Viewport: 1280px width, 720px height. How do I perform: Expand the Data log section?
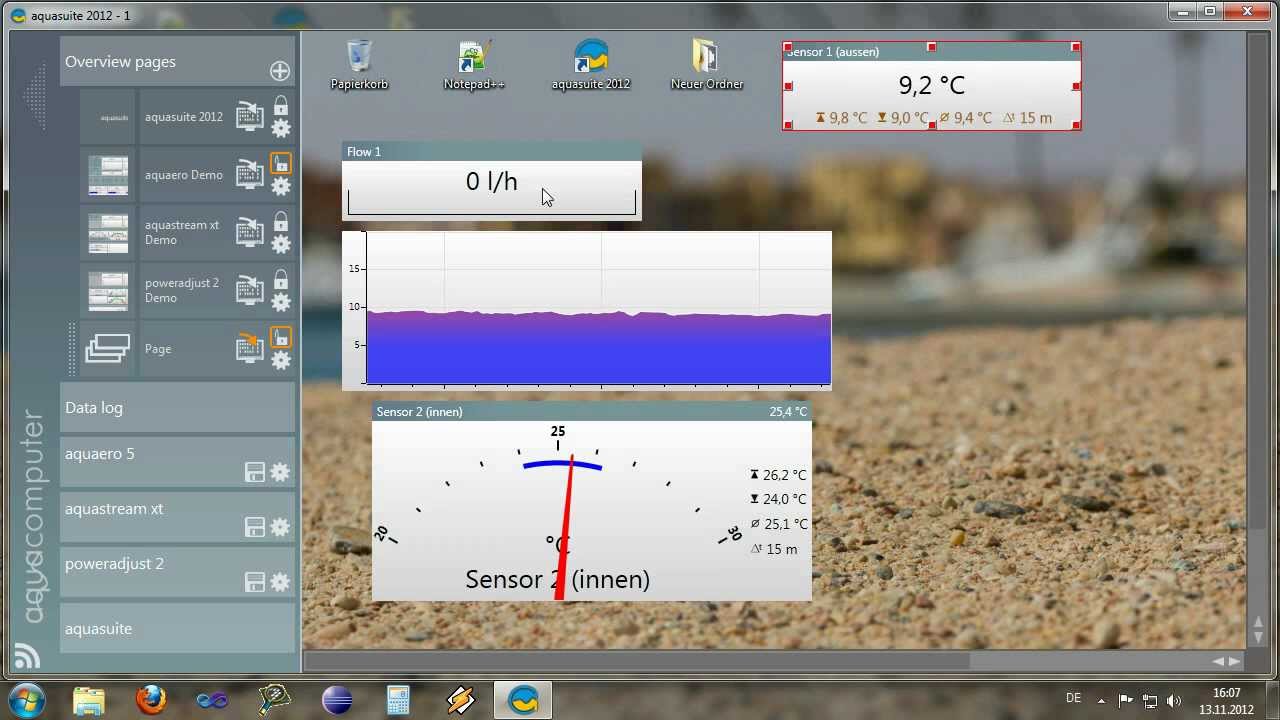178,408
